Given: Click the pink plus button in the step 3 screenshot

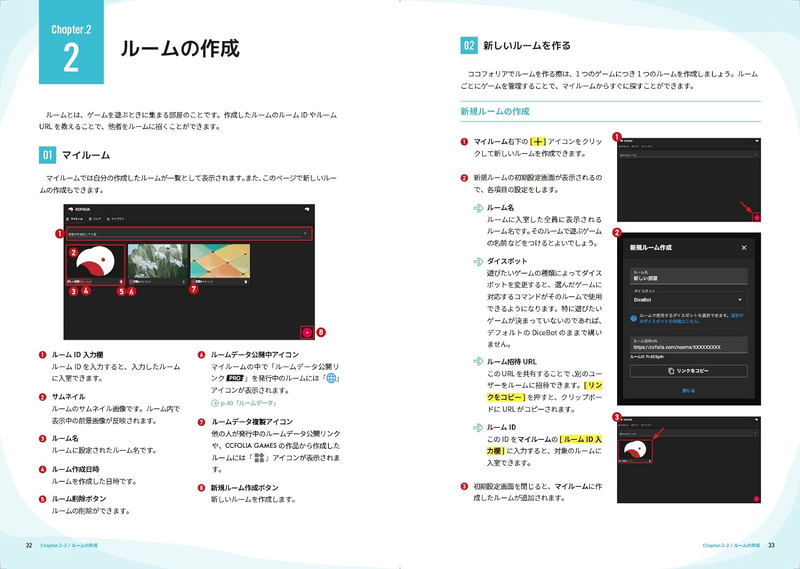Looking at the screenshot, I should [x=757, y=499].
